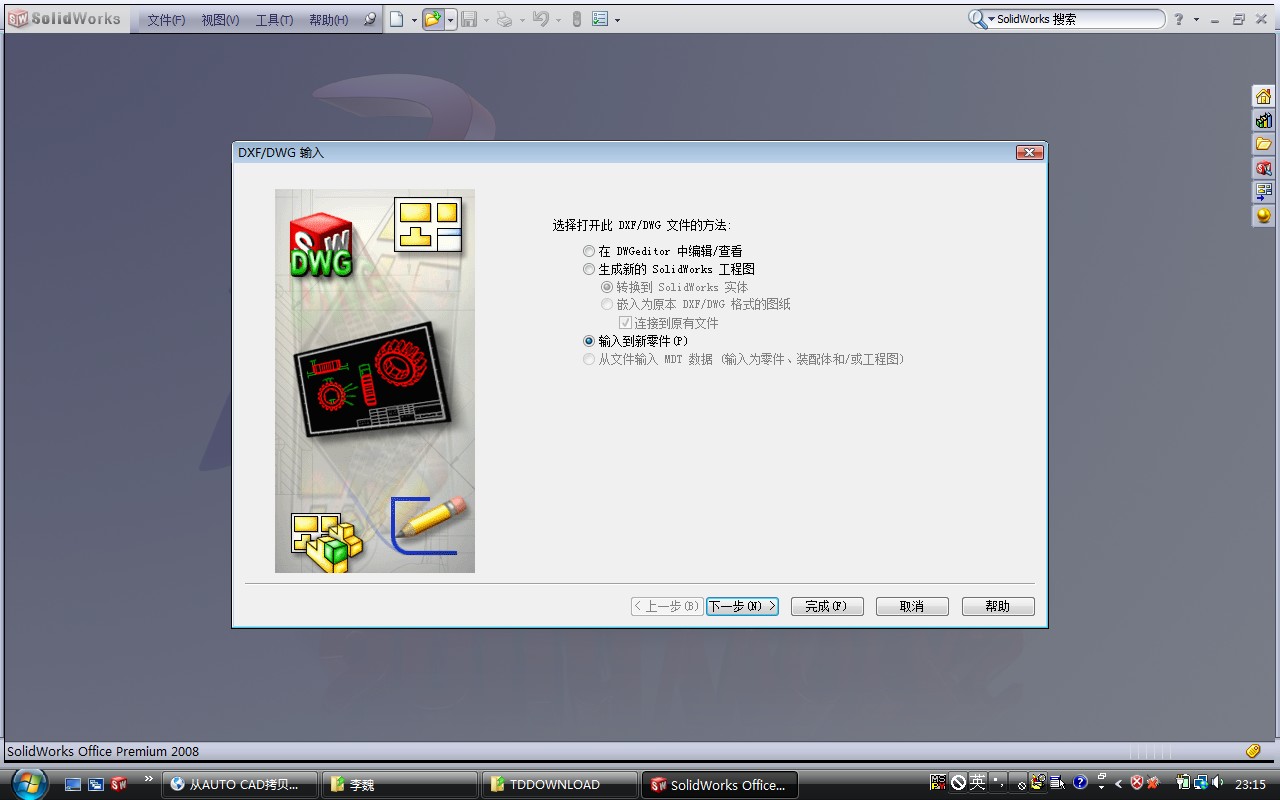This screenshot has height=800, width=1280.
Task: Click the Print icon in the toolbar
Action: [x=505, y=19]
